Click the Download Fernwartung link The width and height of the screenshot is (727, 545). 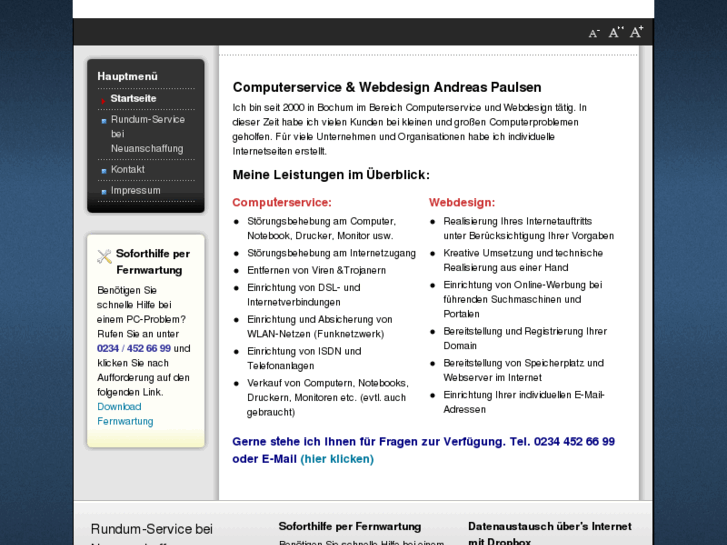[125, 414]
